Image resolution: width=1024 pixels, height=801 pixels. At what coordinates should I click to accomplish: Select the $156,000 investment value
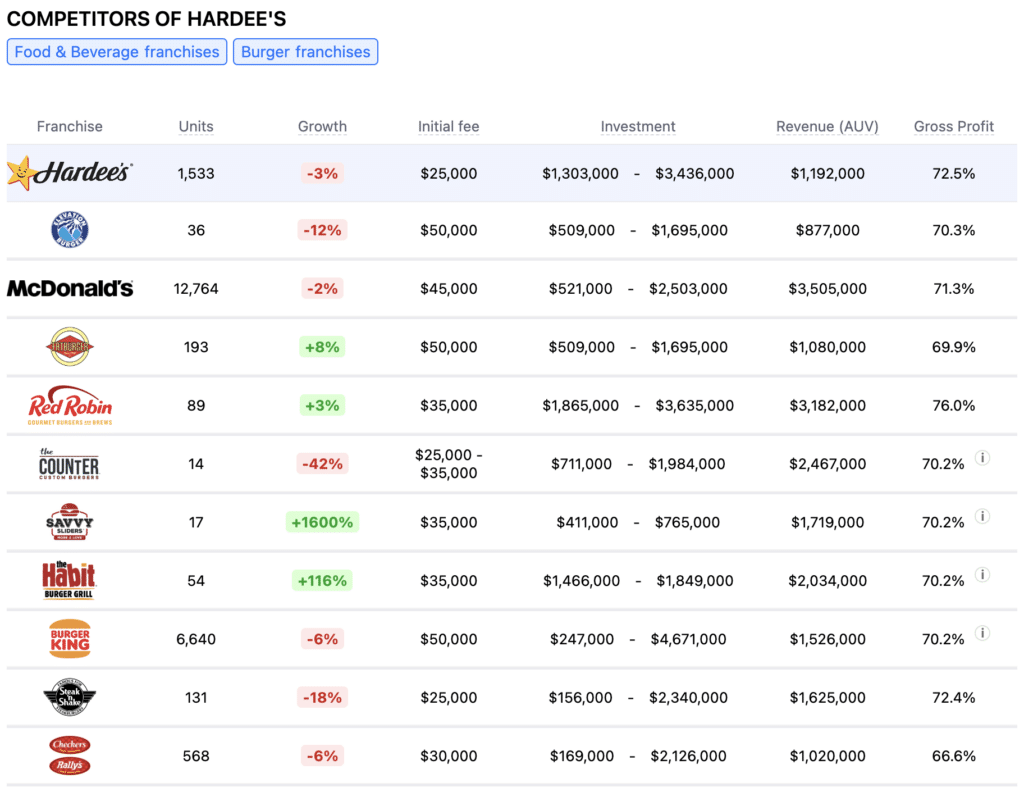click(581, 697)
